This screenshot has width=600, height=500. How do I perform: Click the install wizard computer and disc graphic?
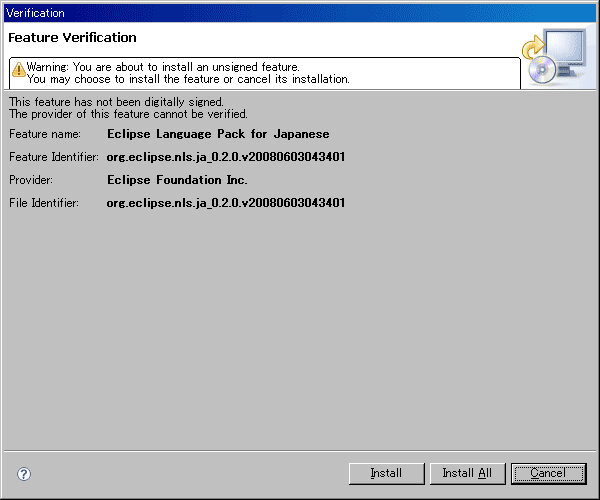(555, 56)
